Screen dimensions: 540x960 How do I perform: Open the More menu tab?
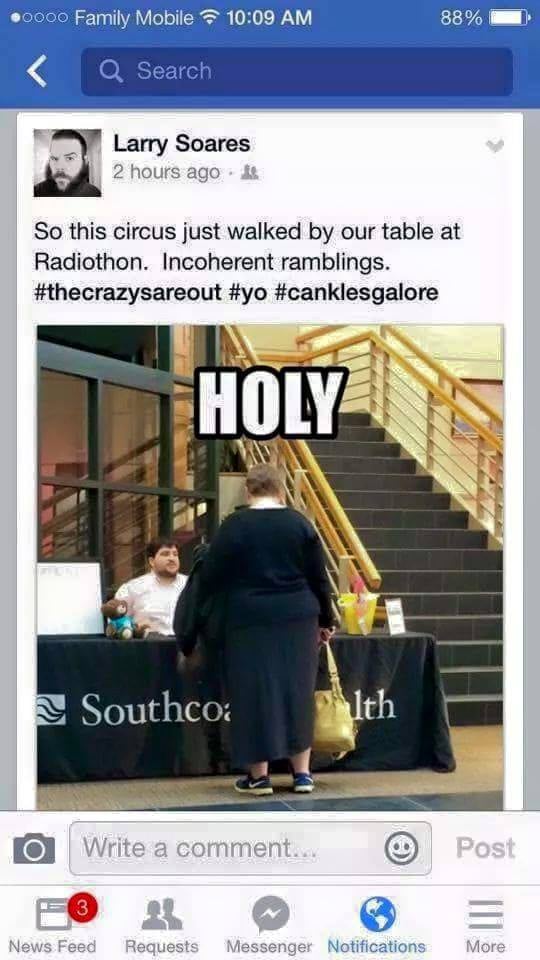(486, 924)
